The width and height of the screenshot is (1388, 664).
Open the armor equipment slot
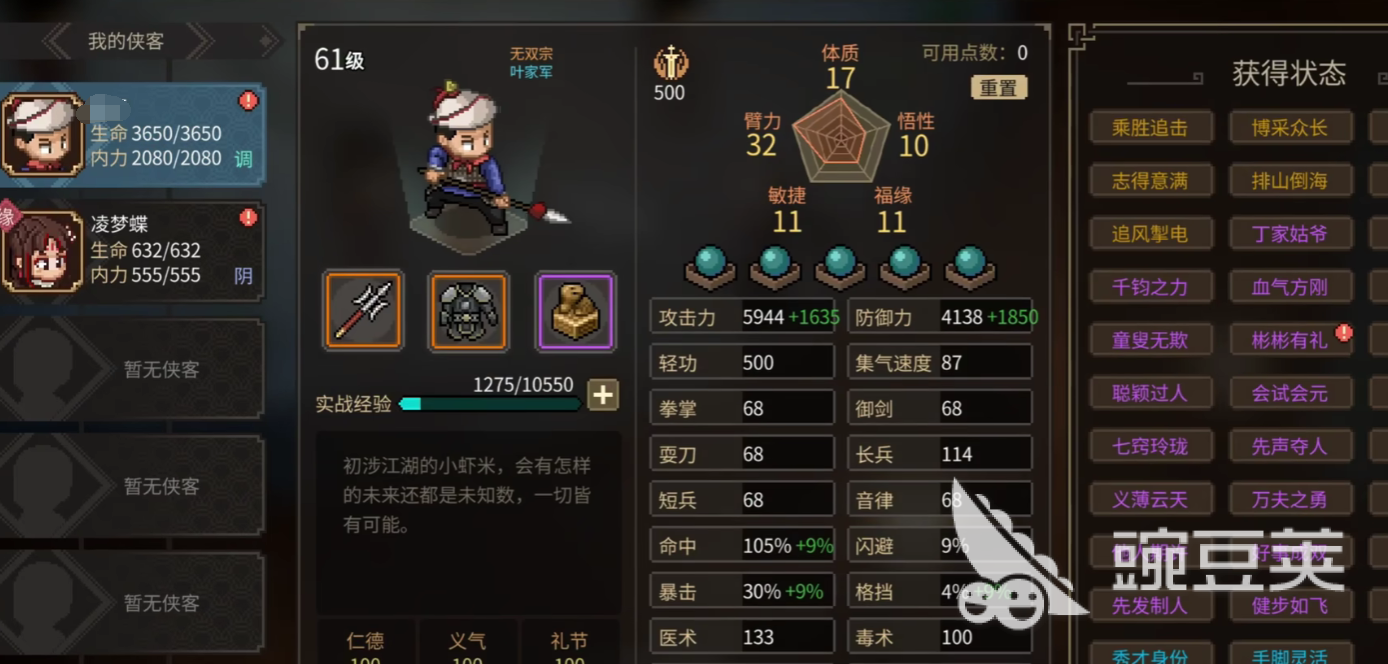pyautogui.click(x=469, y=311)
